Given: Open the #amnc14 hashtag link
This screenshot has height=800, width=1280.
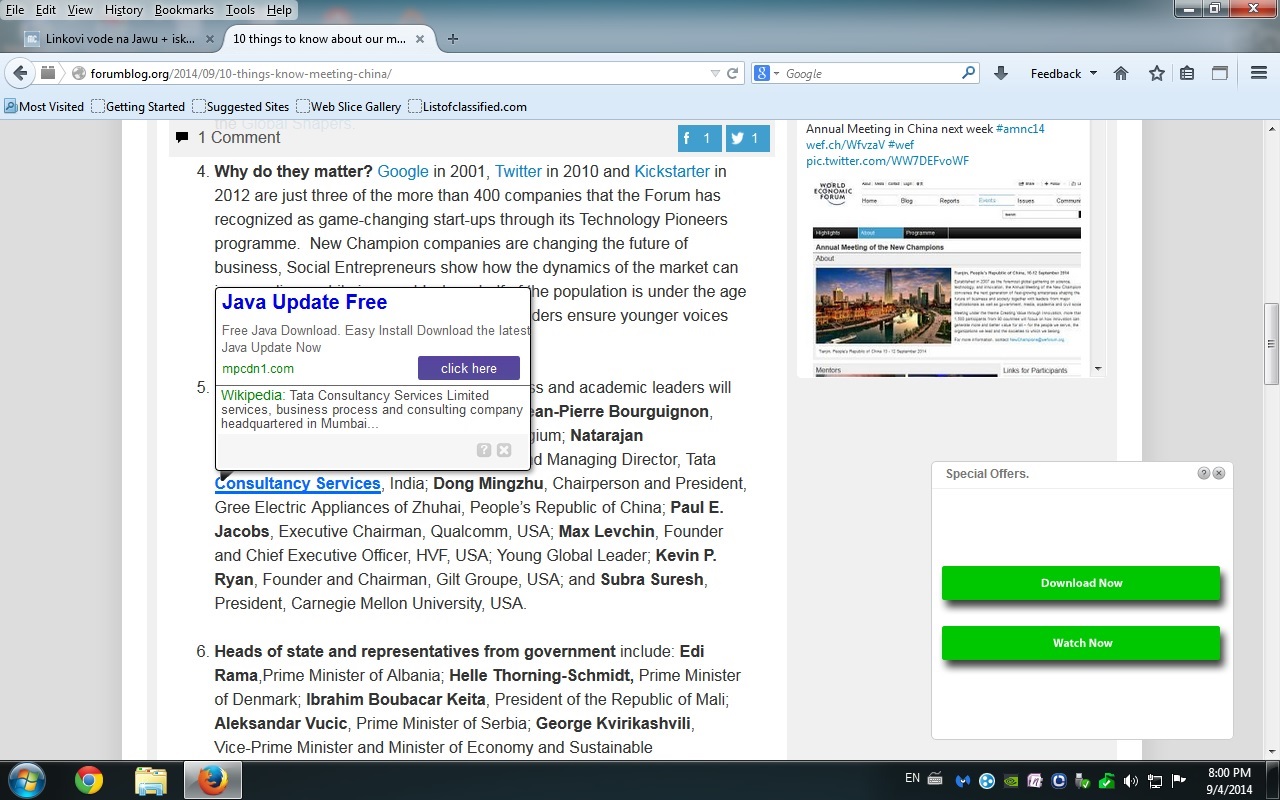Looking at the screenshot, I should [1021, 129].
